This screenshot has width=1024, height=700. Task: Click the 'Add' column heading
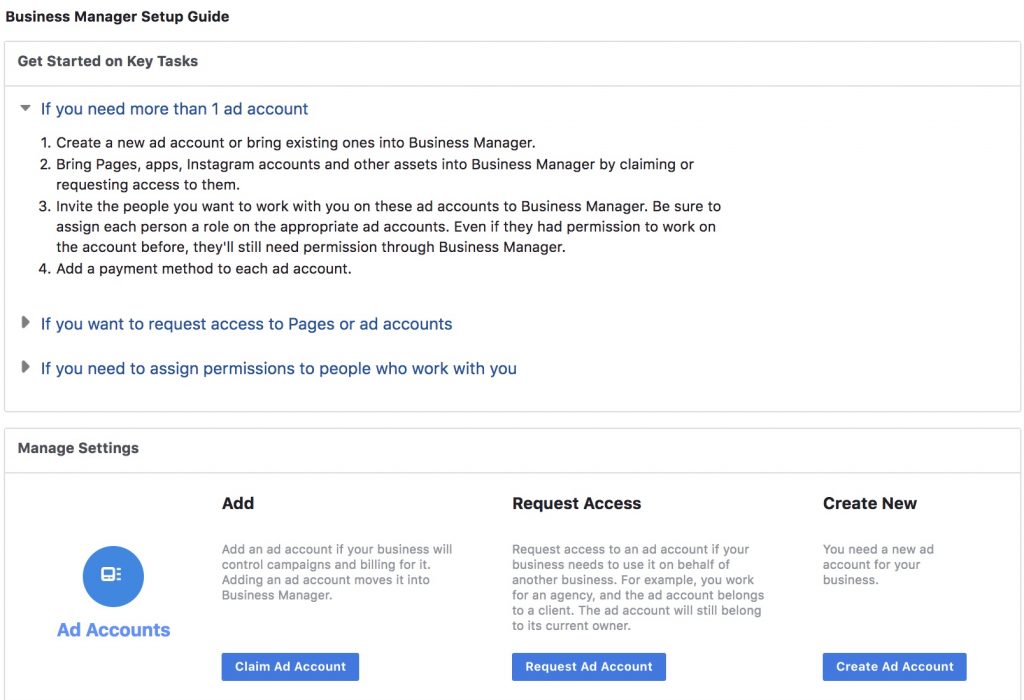(238, 503)
